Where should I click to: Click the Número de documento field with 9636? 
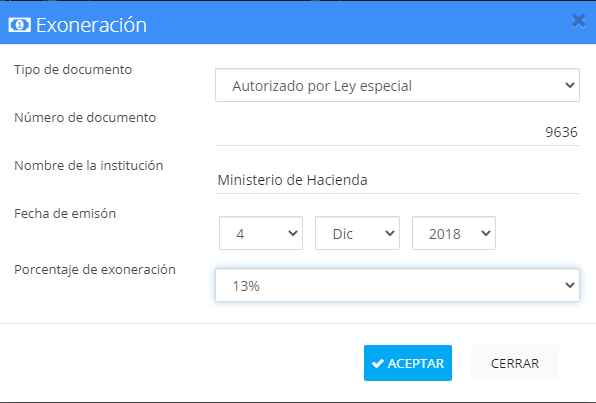[397, 132]
